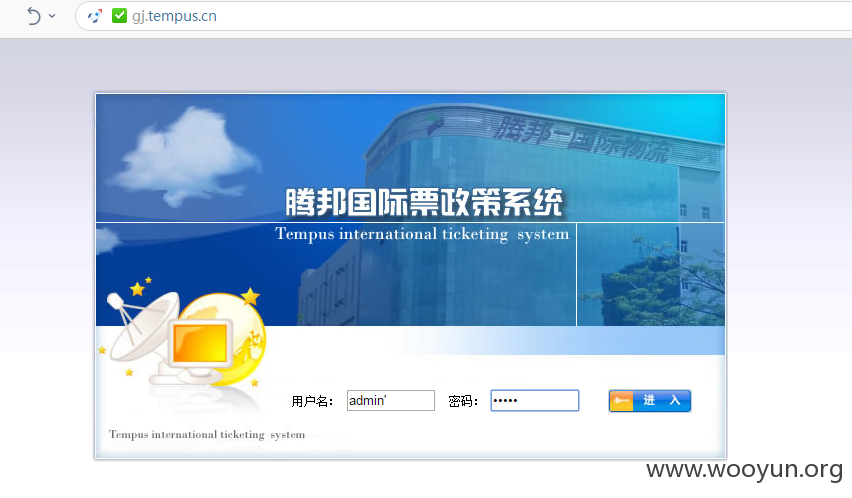
Task: Open the dropdown arrow next to back icon
Action: [x=52, y=16]
